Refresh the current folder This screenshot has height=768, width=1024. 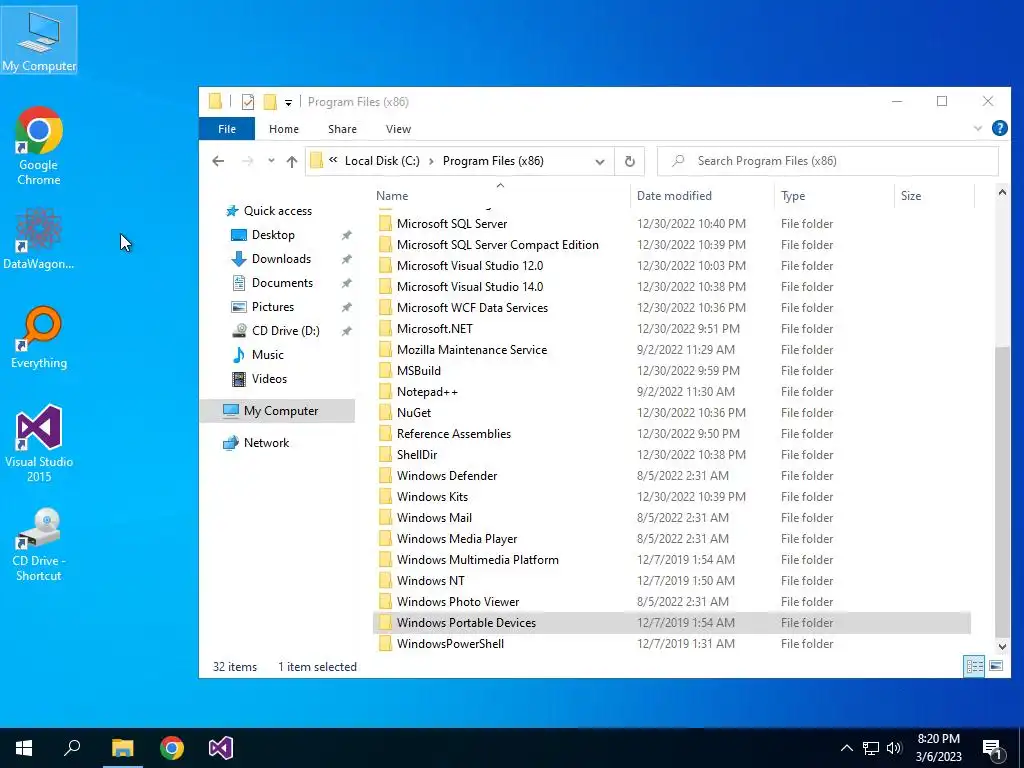click(630, 161)
